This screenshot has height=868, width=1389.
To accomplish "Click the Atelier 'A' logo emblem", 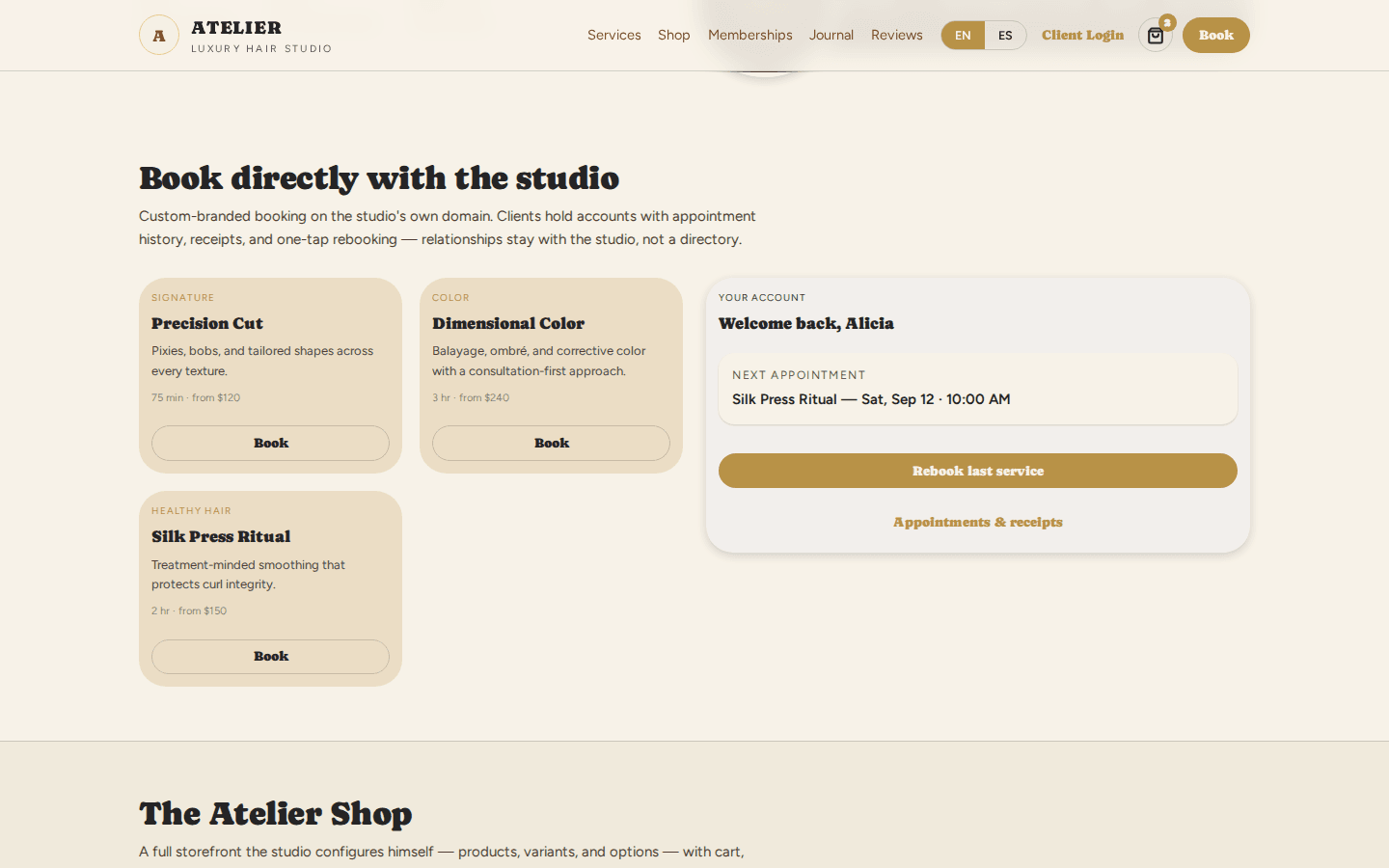I will coord(159,36).
